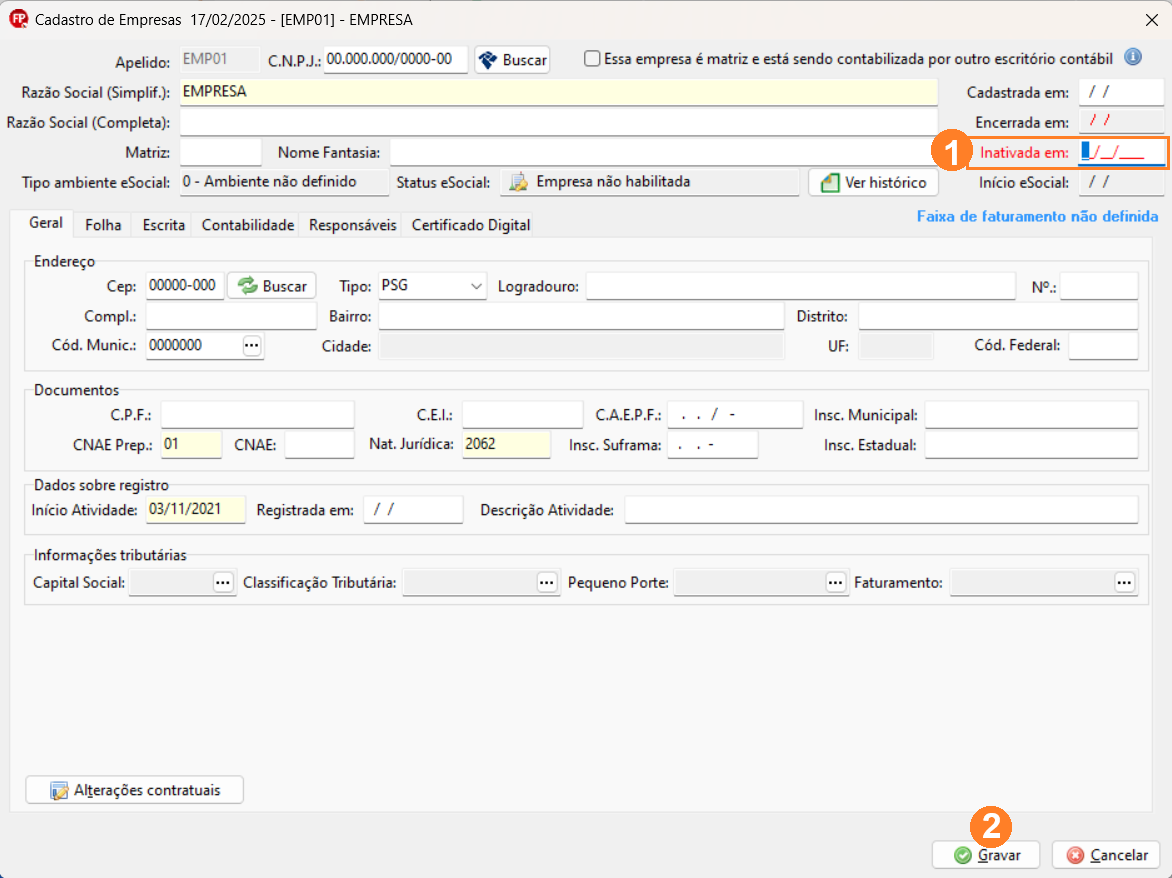This screenshot has width=1172, height=878.
Task: Click the C.P.F. input field
Action: click(x=257, y=415)
